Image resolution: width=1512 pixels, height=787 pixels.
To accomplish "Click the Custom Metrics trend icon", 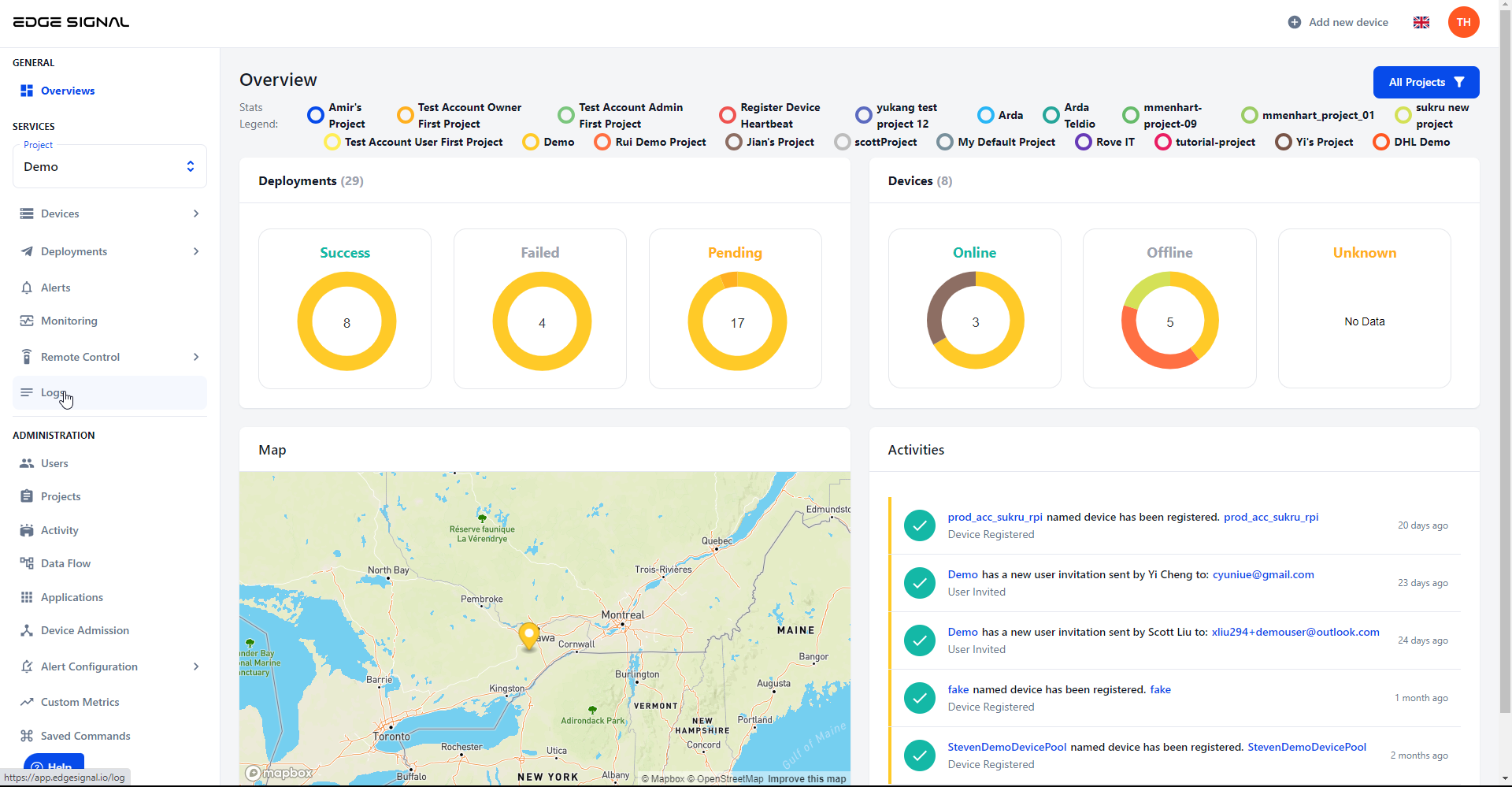I will click(x=27, y=702).
